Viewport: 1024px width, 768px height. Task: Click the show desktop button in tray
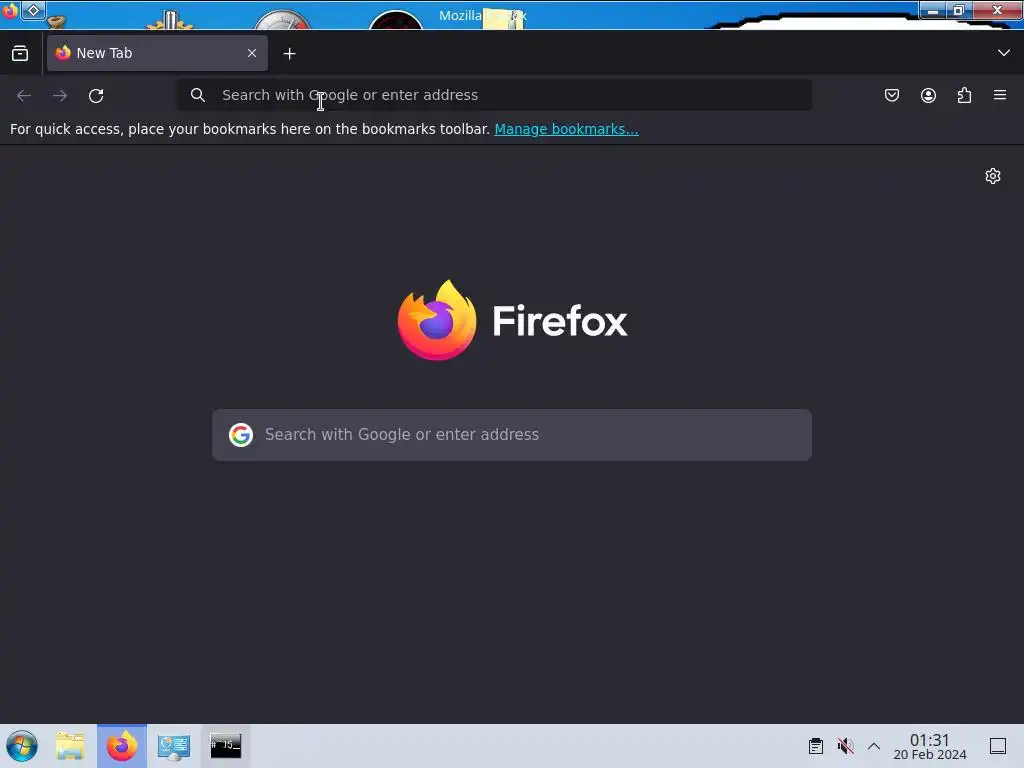(998, 746)
